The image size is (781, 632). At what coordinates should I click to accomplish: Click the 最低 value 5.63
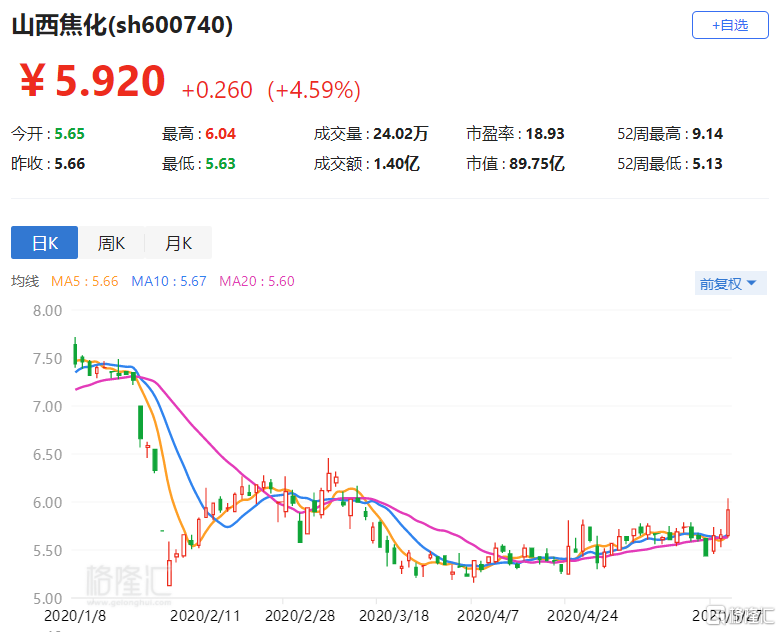(220, 163)
